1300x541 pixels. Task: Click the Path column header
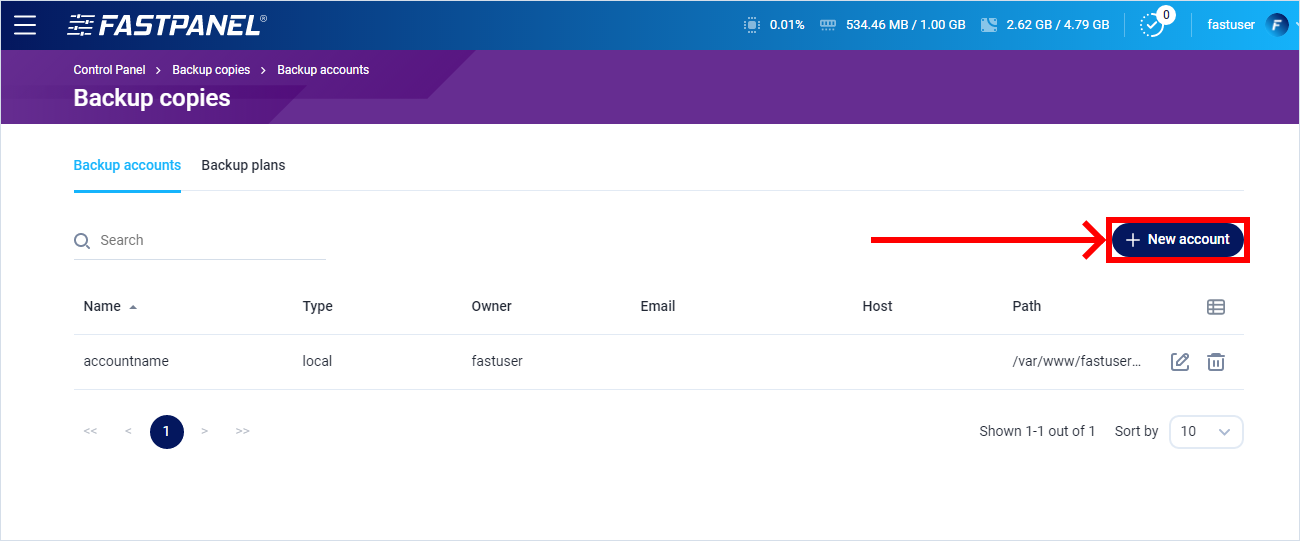(1027, 307)
